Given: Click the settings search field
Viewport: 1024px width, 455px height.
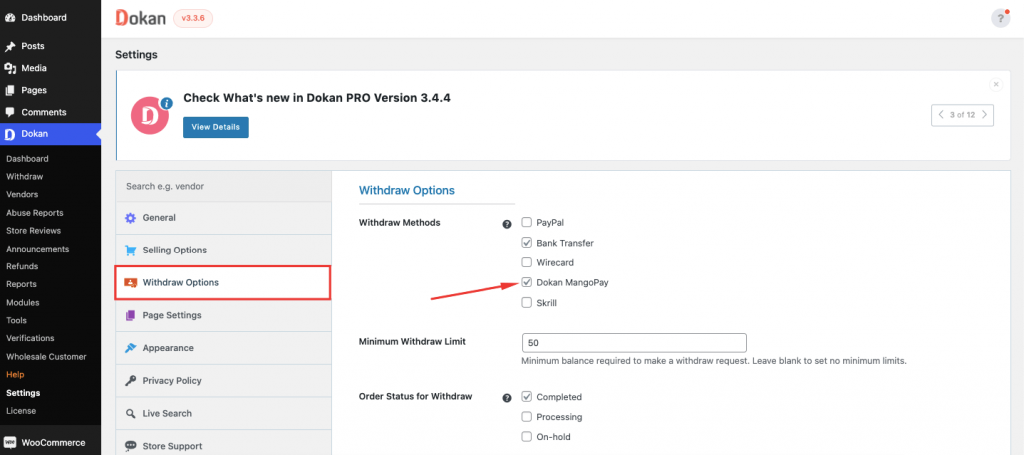Looking at the screenshot, I should click(223, 186).
